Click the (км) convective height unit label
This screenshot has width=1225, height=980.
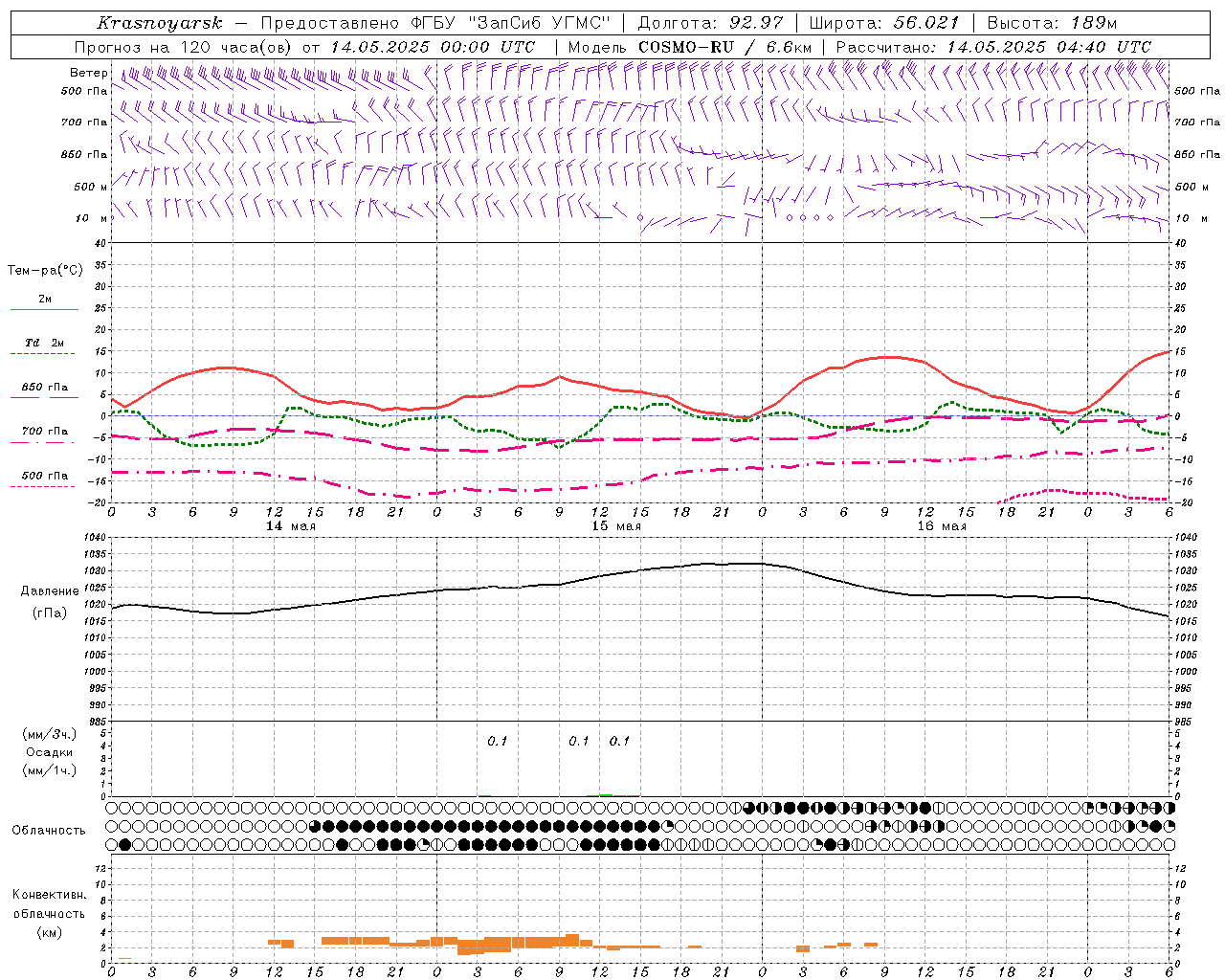49,932
